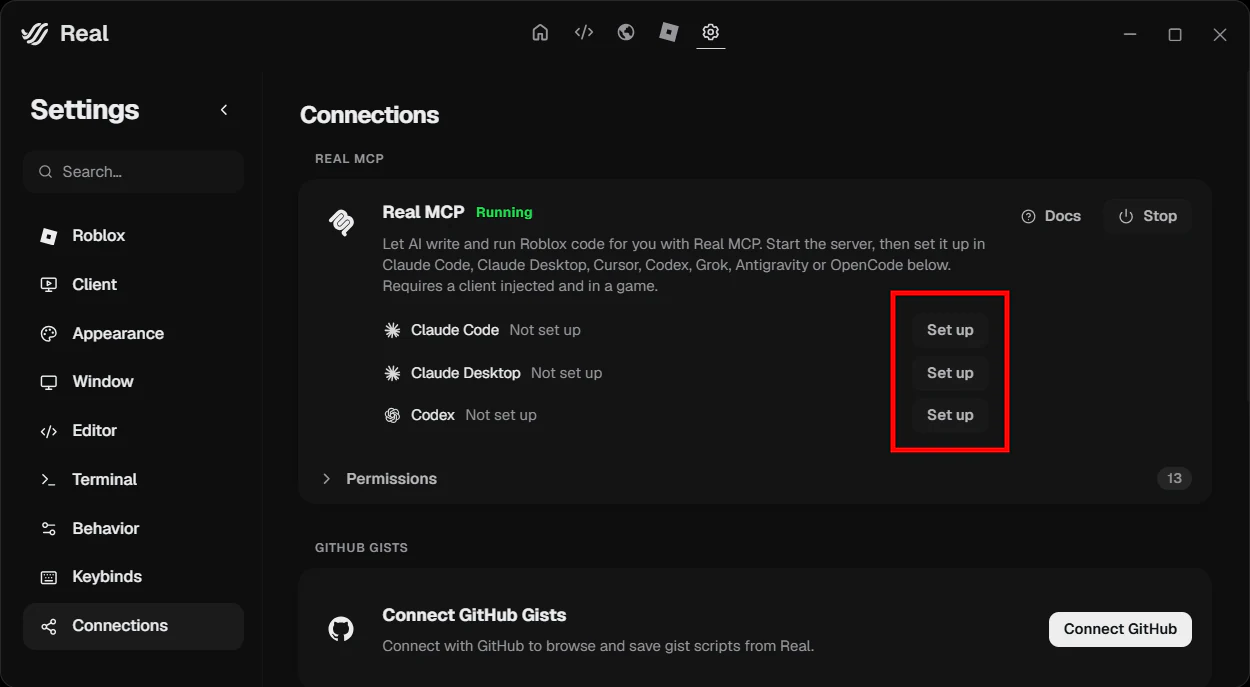Open the globe icon in top bar
Viewport: 1250px width, 687px height.
pos(626,32)
